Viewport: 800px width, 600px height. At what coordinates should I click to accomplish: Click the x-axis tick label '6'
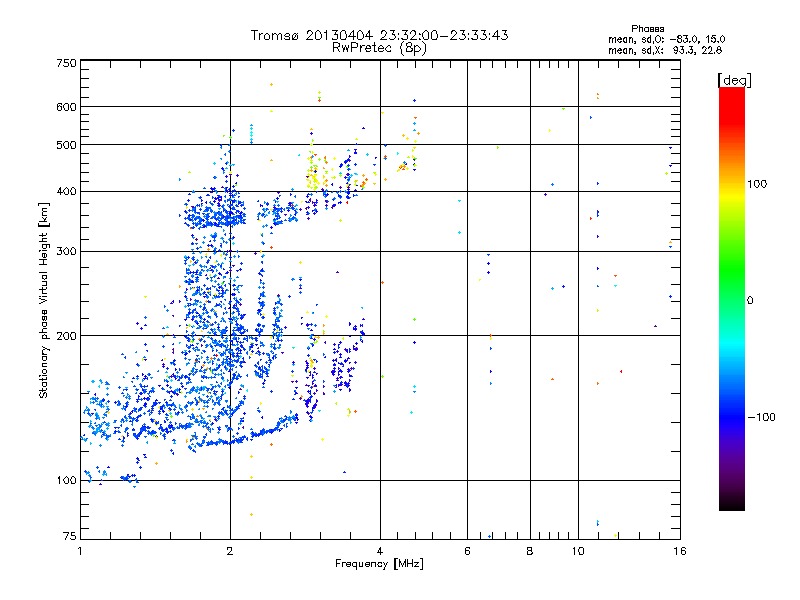pyautogui.click(x=467, y=551)
